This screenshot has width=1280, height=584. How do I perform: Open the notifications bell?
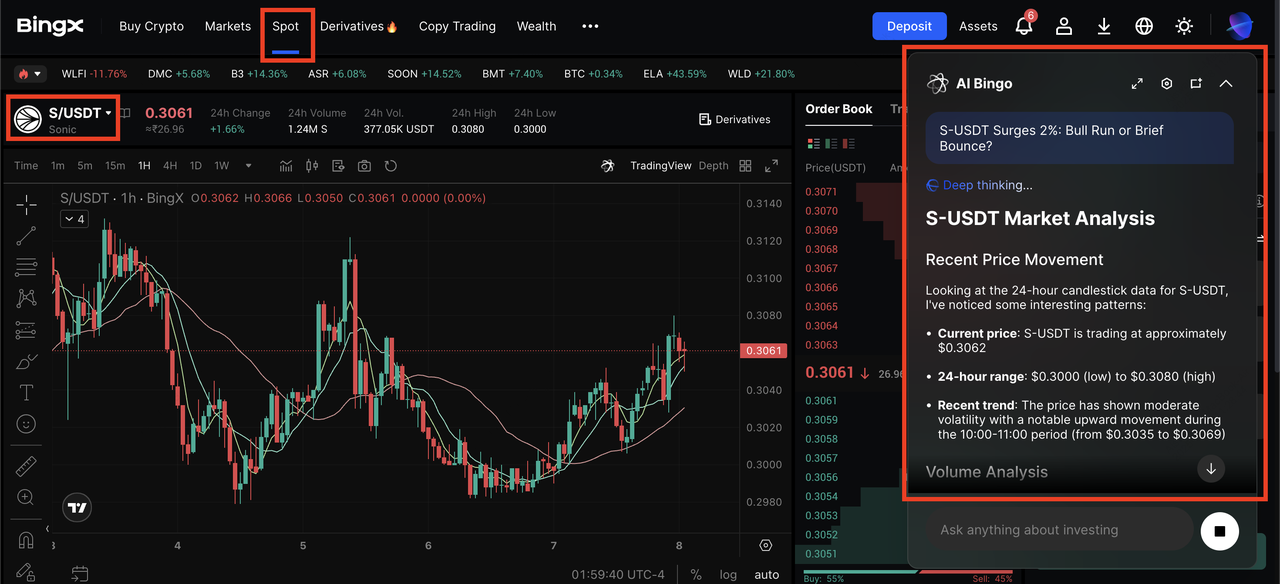coord(1024,26)
